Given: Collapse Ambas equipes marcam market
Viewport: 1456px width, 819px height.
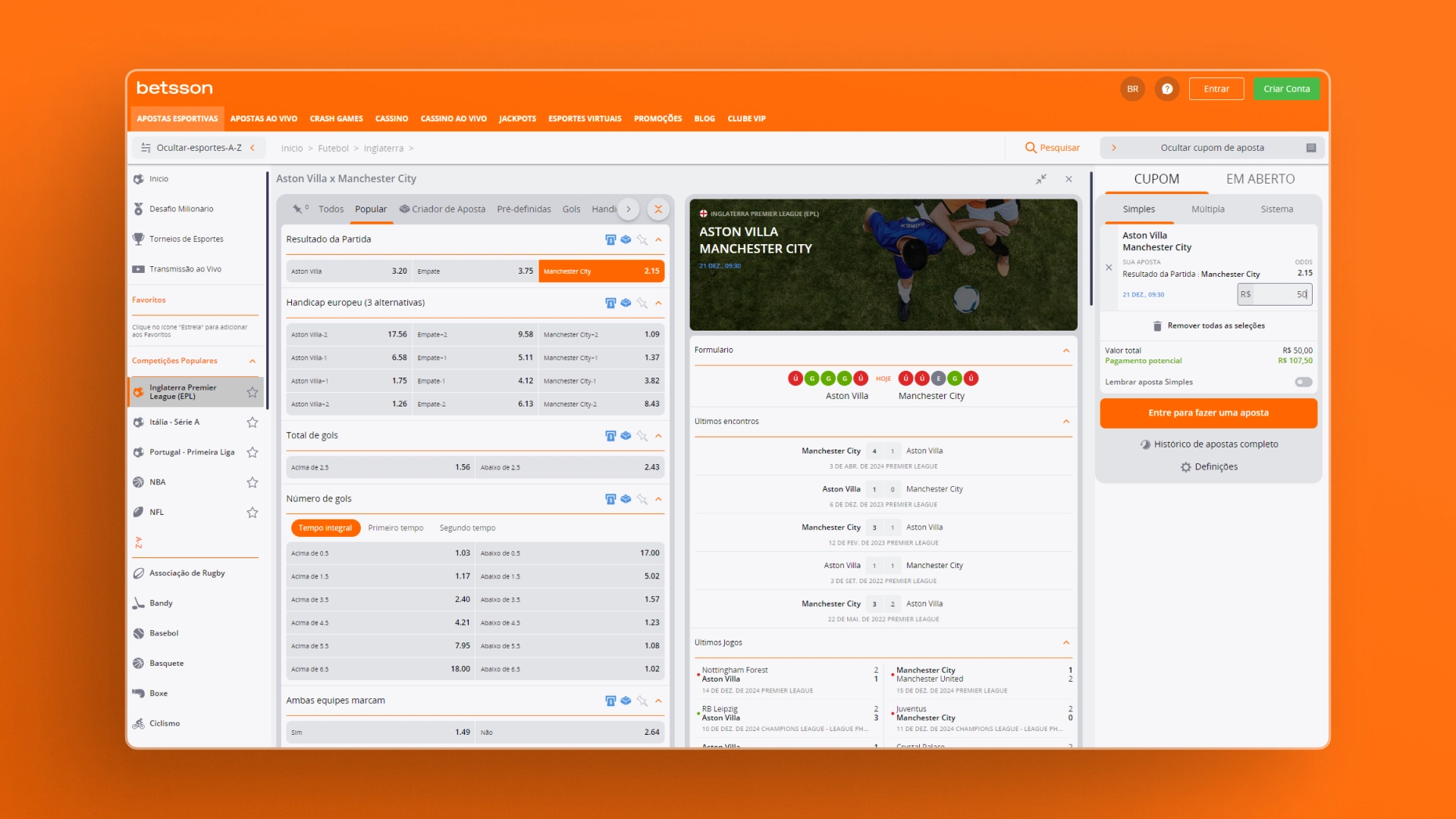Looking at the screenshot, I should tap(658, 701).
